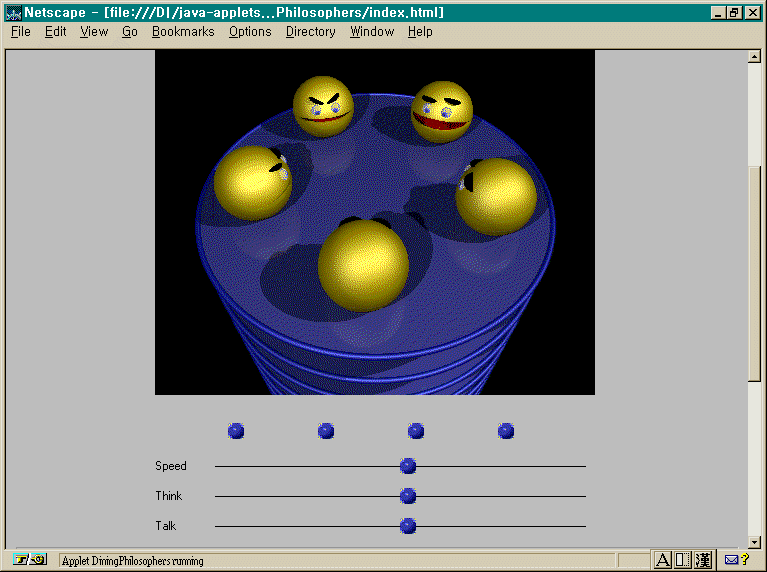Click the Speed slider knob
The image size is (767, 572).
408,466
